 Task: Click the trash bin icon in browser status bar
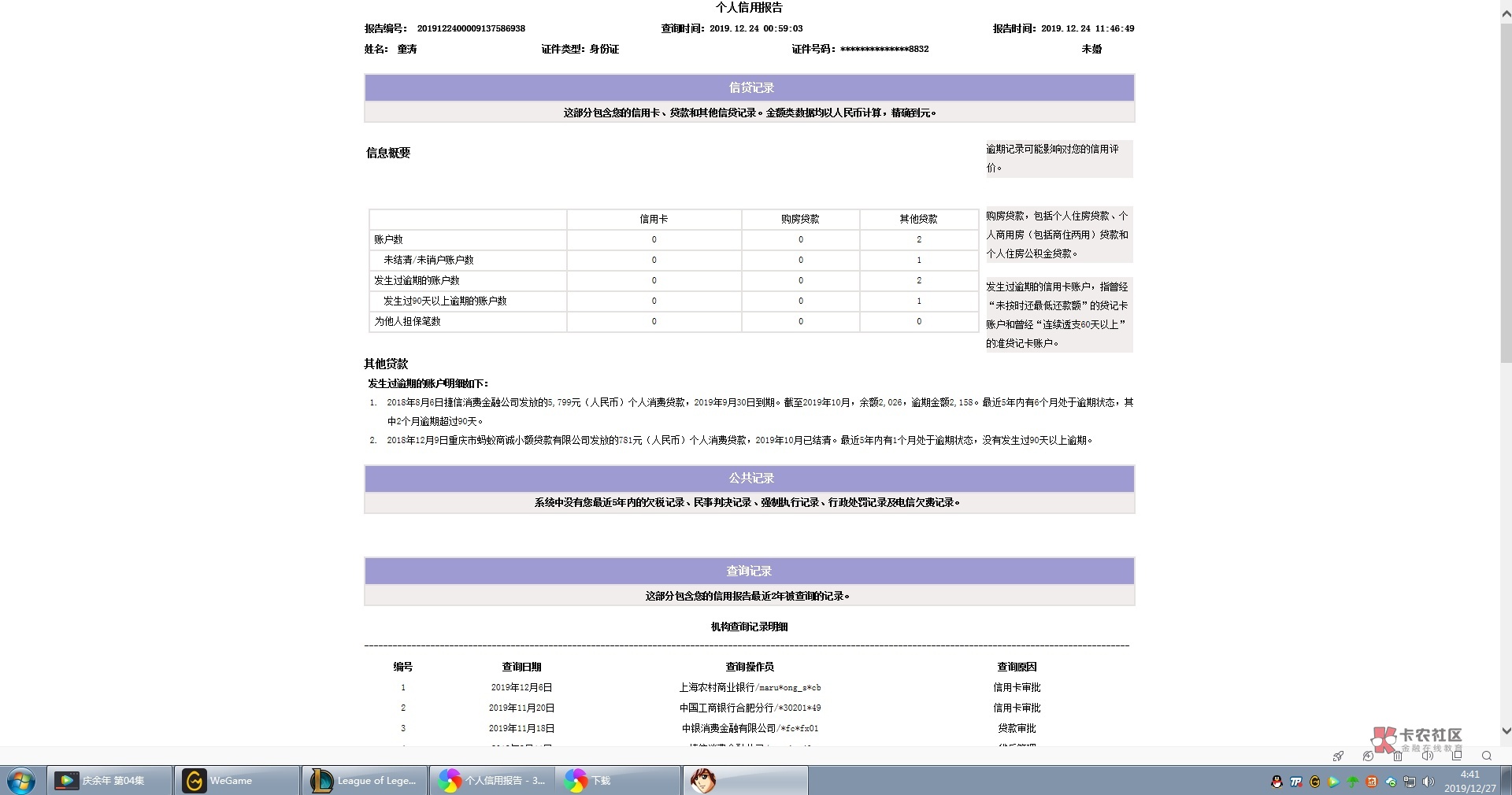coord(1398,756)
